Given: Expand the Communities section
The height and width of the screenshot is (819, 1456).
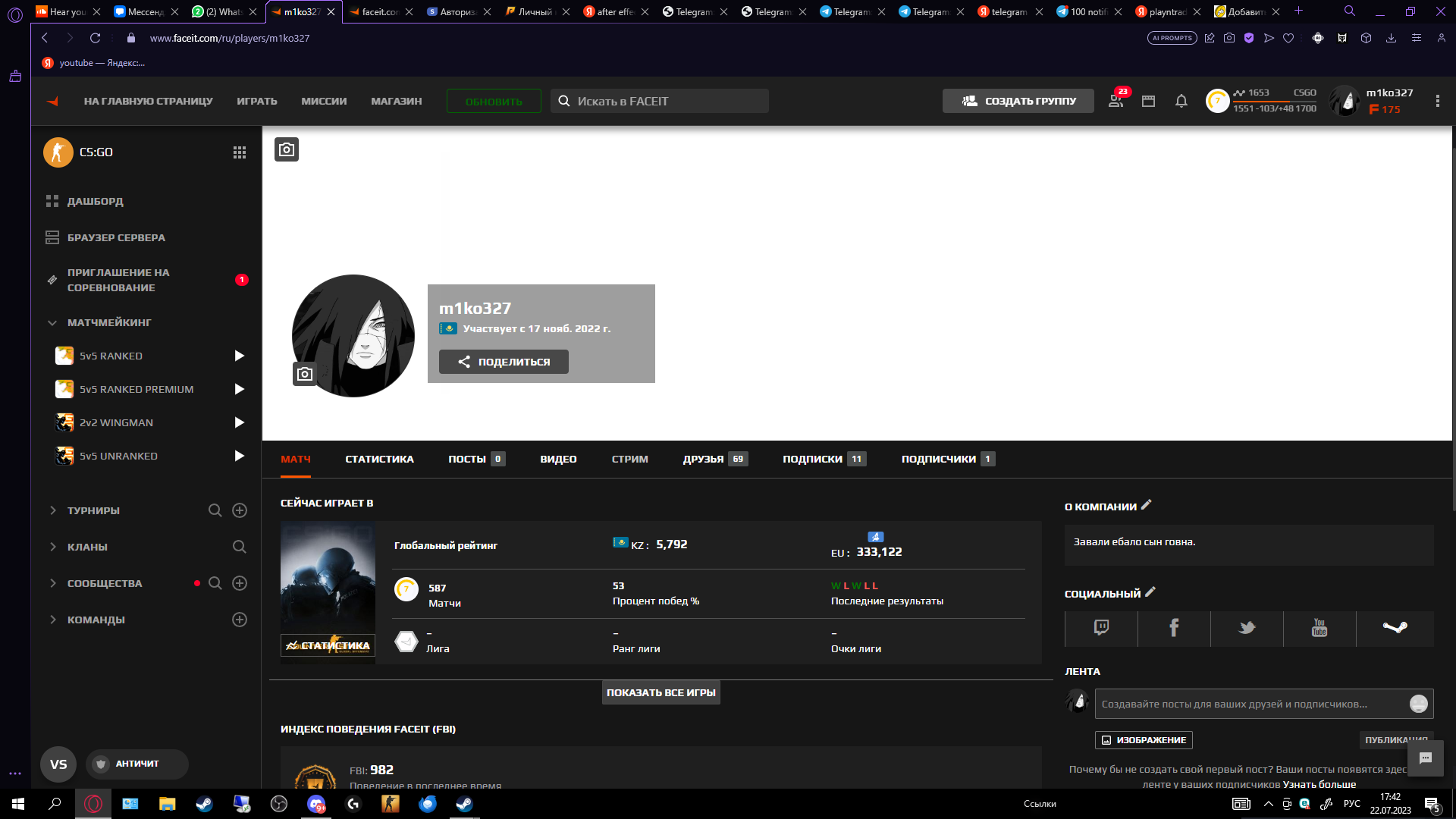Looking at the screenshot, I should click(x=52, y=583).
